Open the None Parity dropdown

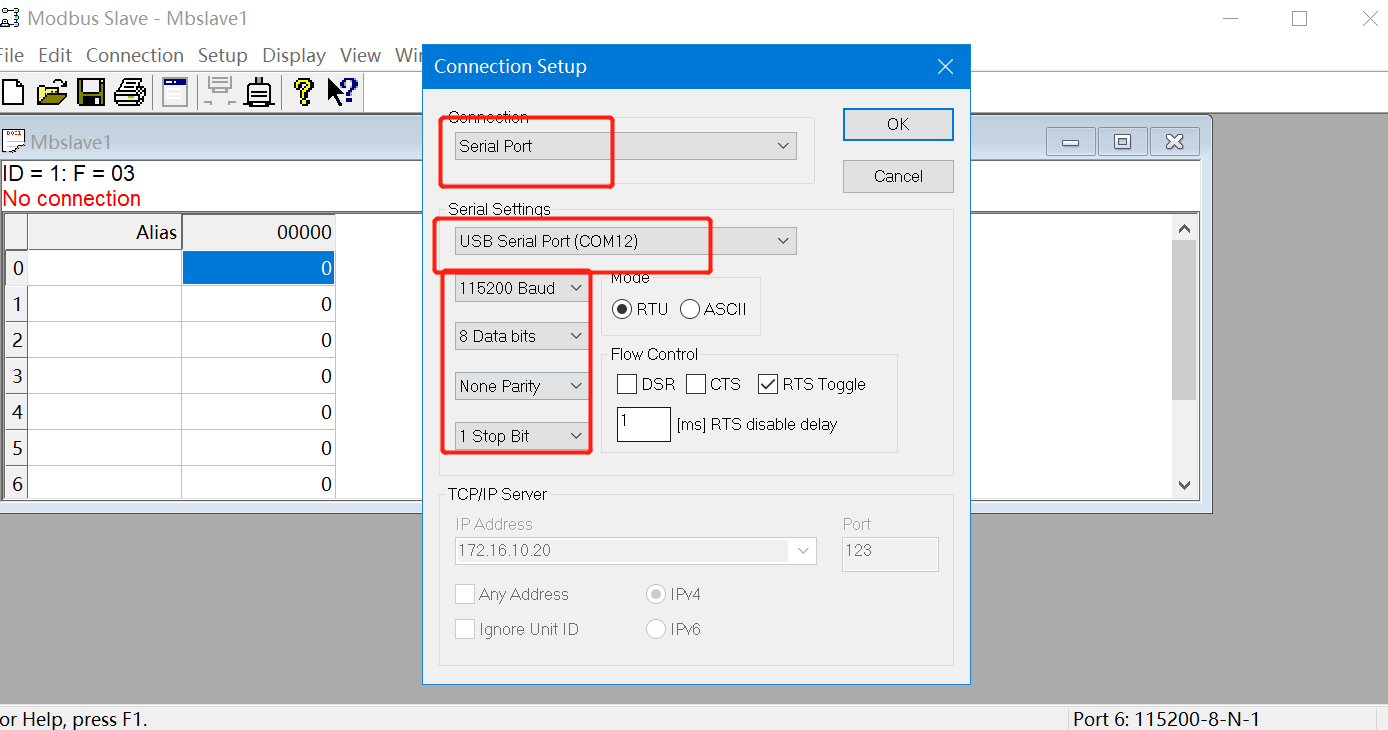[x=520, y=386]
